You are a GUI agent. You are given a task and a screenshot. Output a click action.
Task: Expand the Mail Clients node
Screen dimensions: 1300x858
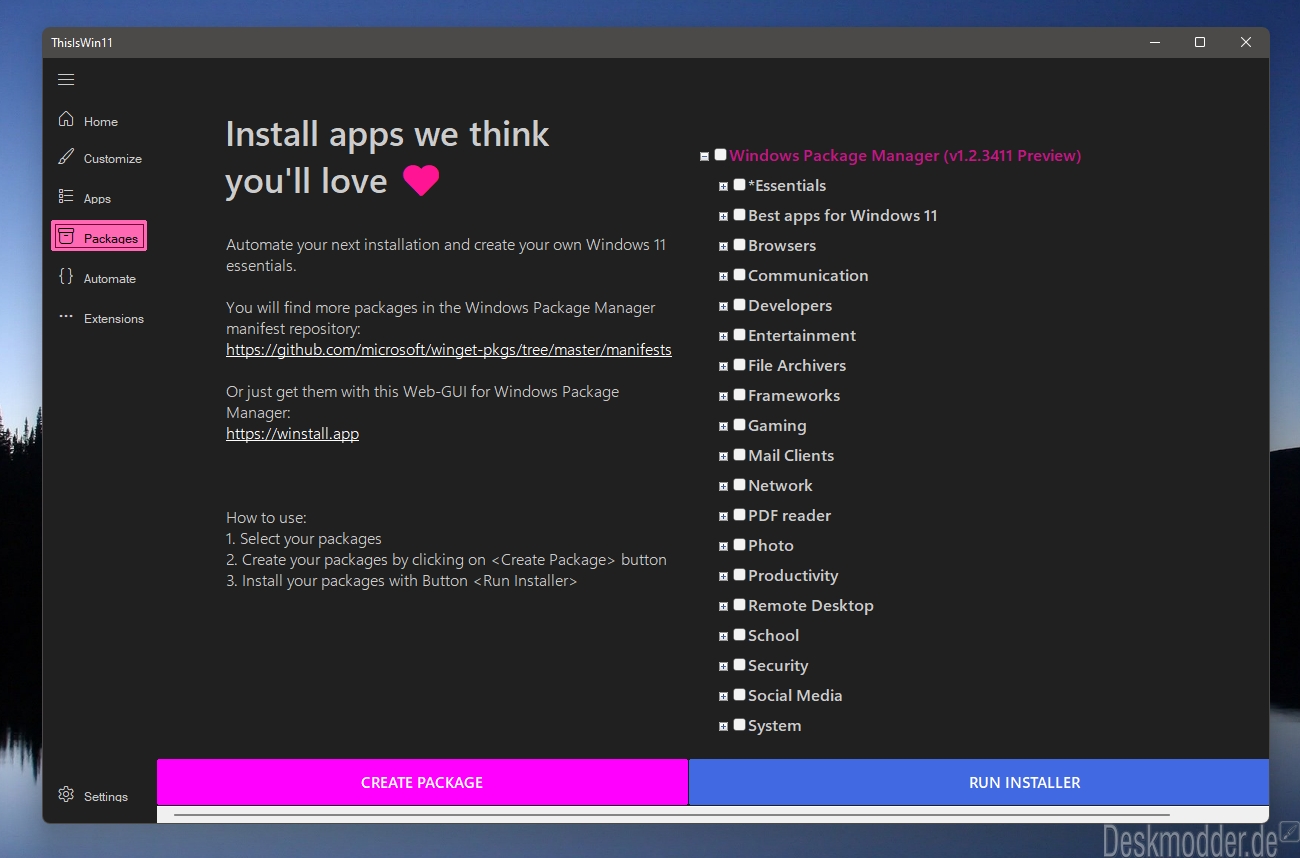(x=723, y=456)
